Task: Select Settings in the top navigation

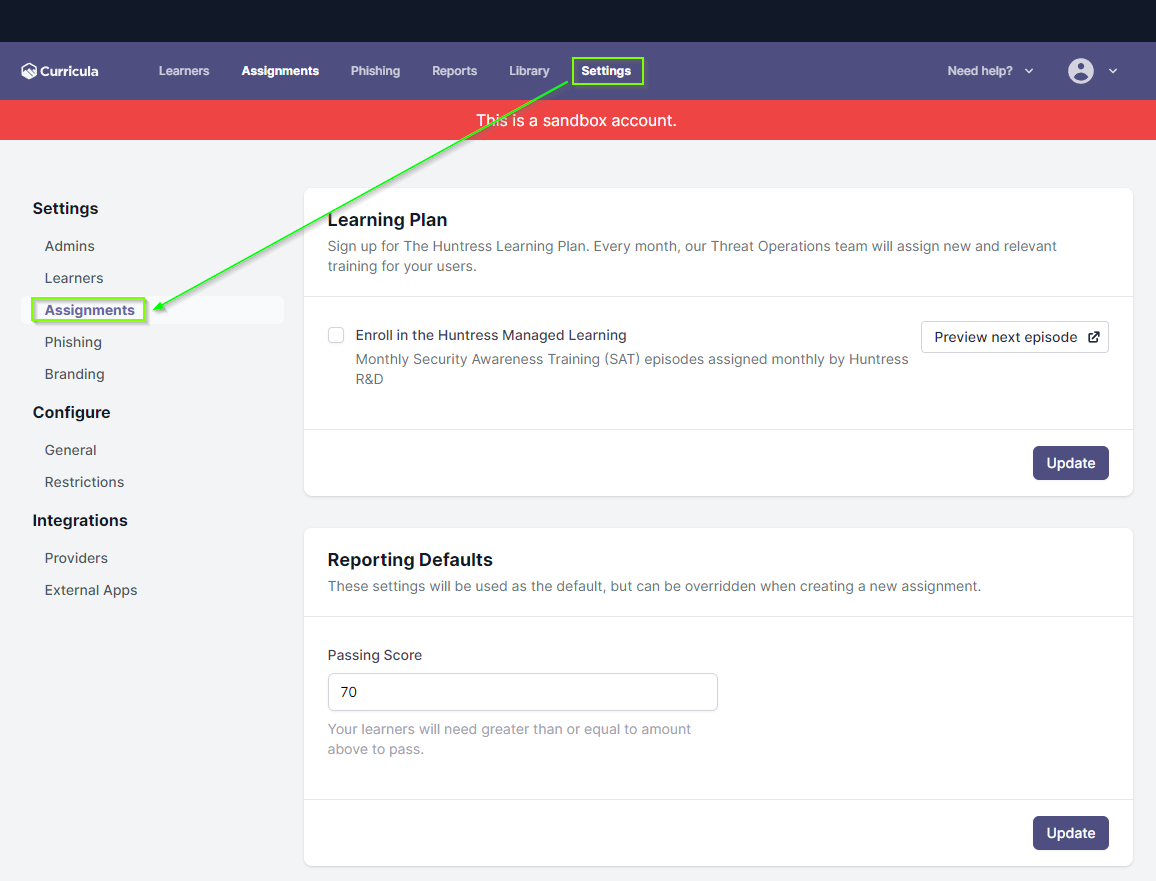Action: point(606,71)
